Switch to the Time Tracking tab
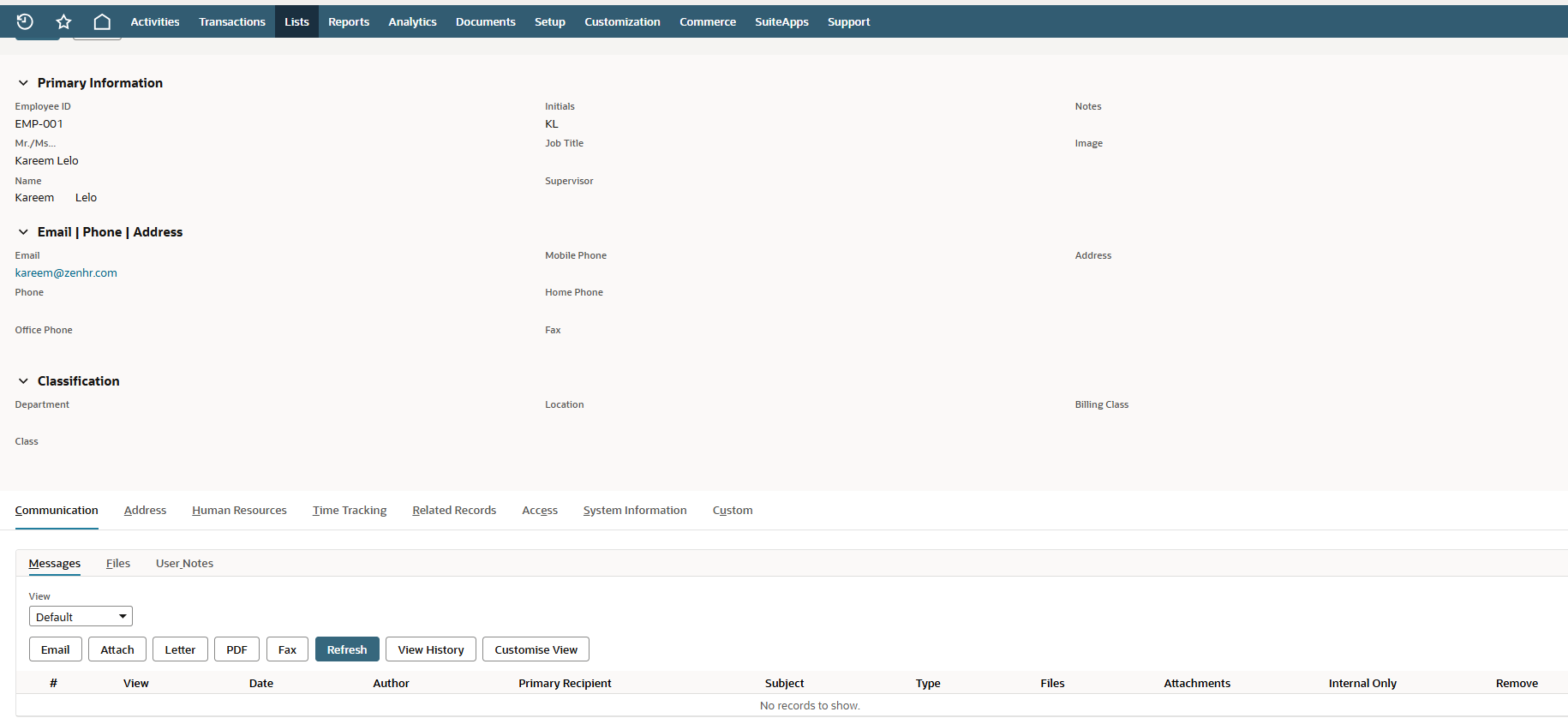The height and width of the screenshot is (718, 1568). coord(350,511)
